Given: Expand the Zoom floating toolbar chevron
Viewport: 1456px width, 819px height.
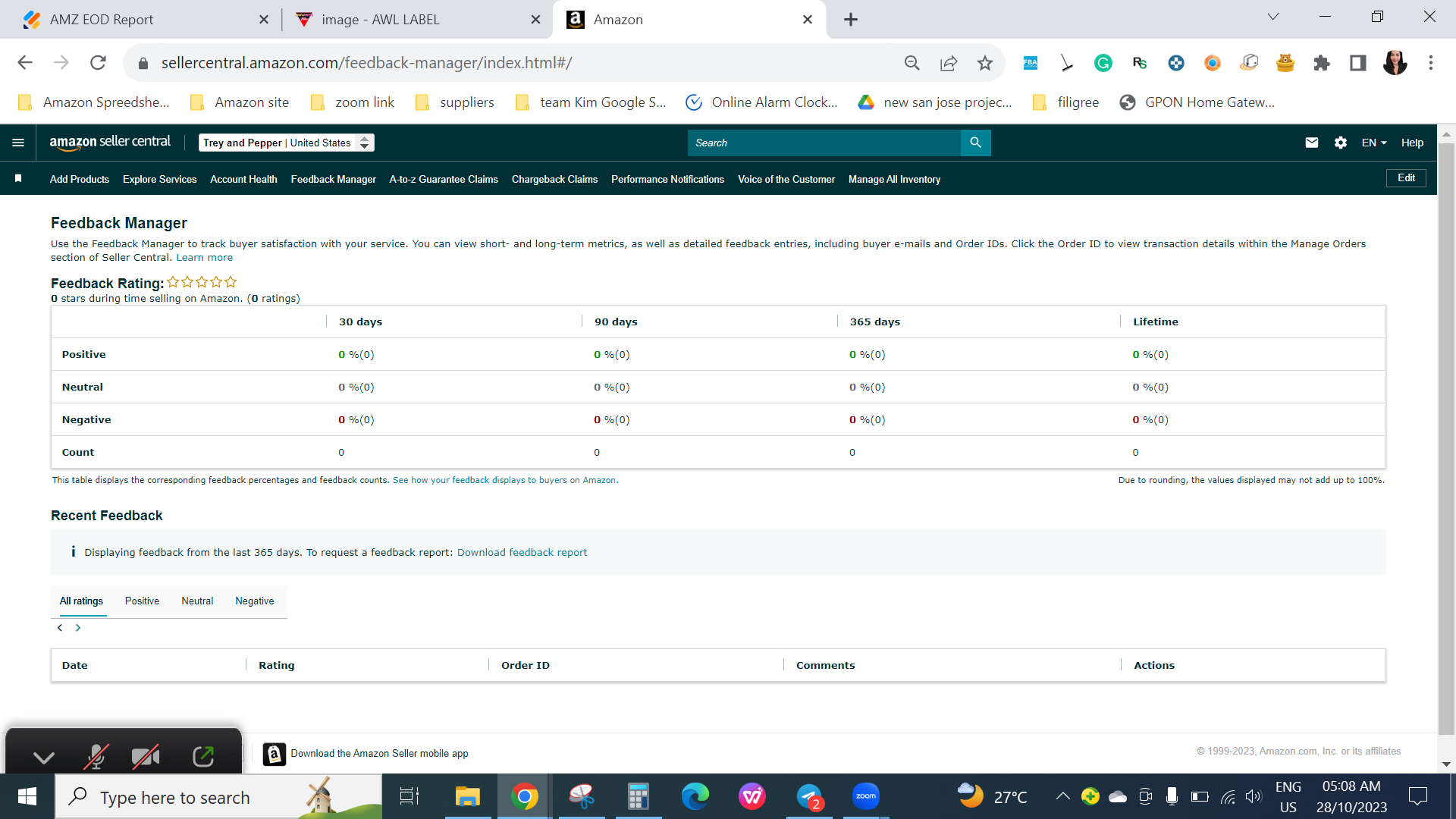Looking at the screenshot, I should 44,757.
